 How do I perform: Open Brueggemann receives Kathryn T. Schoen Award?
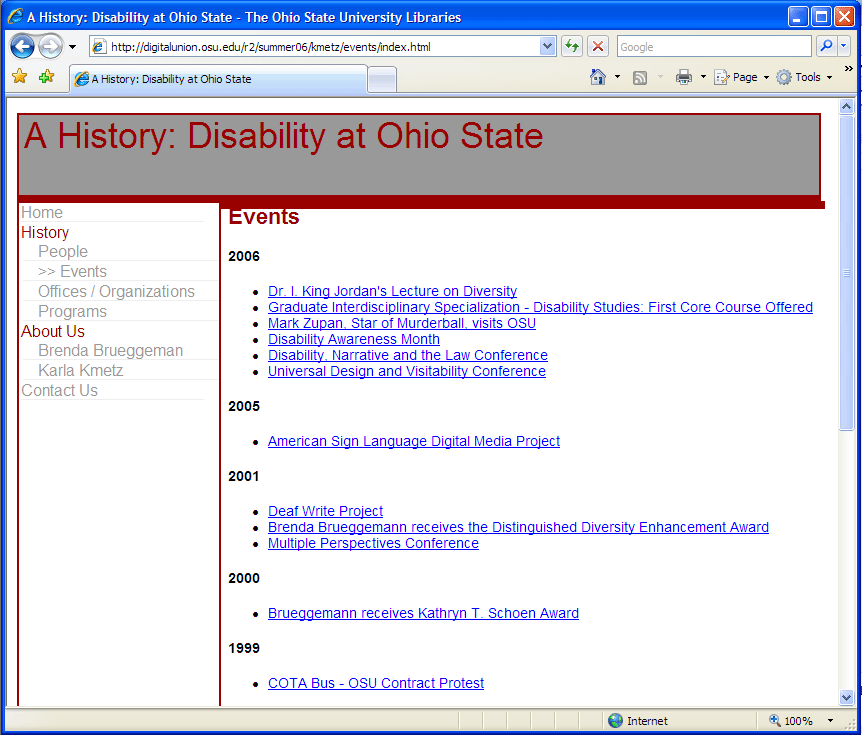[x=423, y=613]
